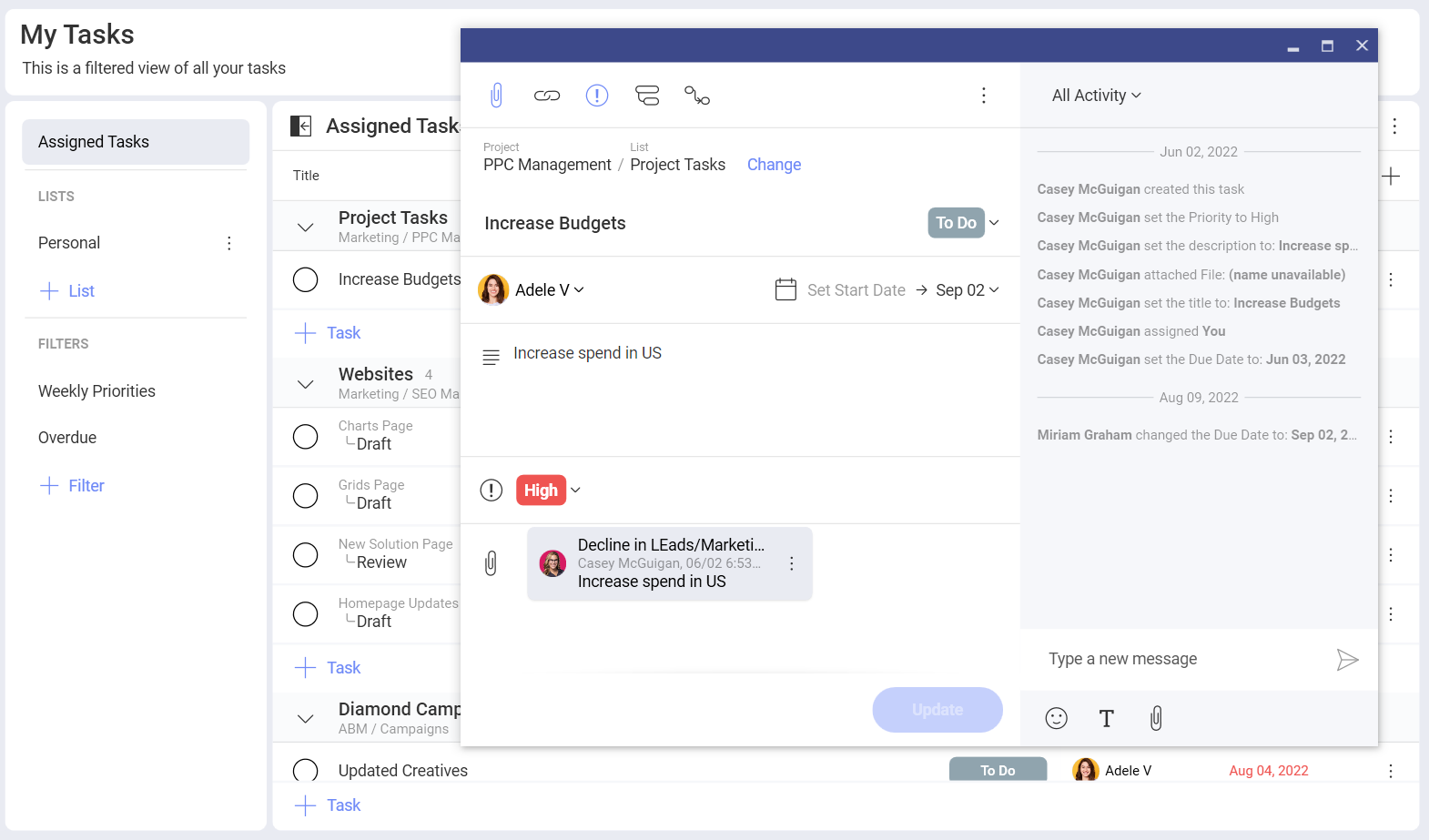Open the Adele V assignee dropdown
This screenshot has width=1429, height=840.
(x=532, y=289)
